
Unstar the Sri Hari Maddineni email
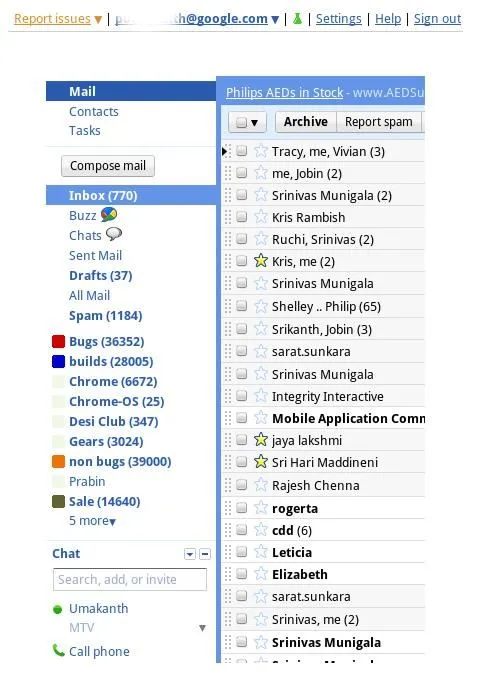pos(261,462)
